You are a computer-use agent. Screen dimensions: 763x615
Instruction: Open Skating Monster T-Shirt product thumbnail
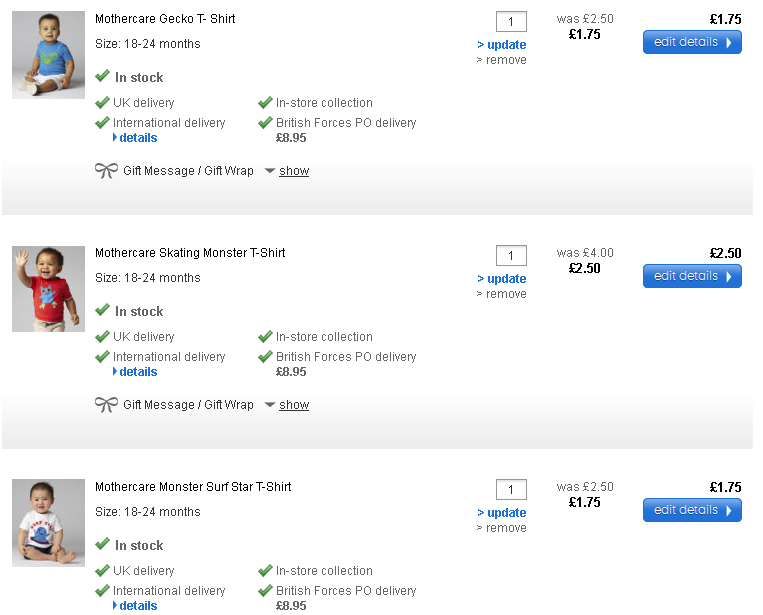coord(48,289)
